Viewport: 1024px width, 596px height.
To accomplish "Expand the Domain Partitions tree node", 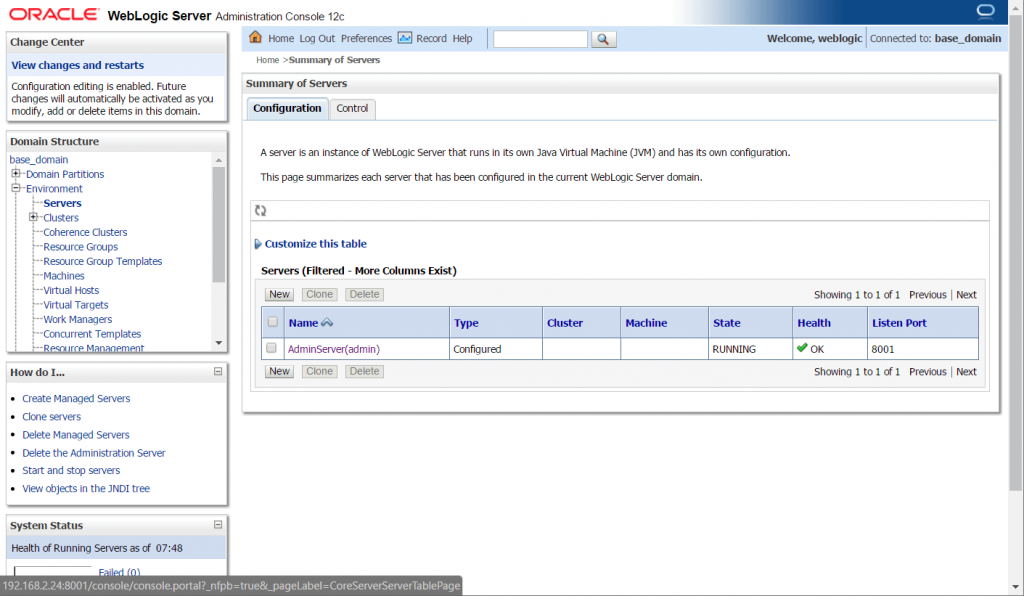I will (x=16, y=173).
